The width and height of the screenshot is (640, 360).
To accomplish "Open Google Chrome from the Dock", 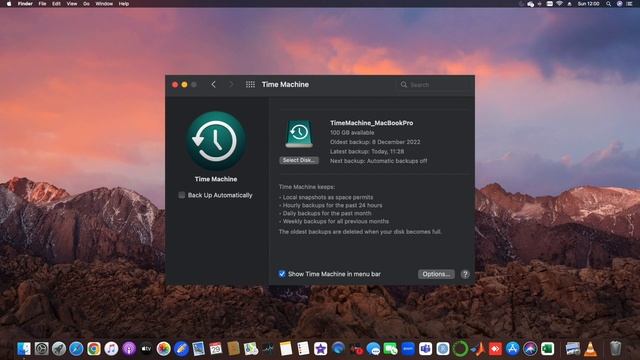I will click(x=93, y=349).
